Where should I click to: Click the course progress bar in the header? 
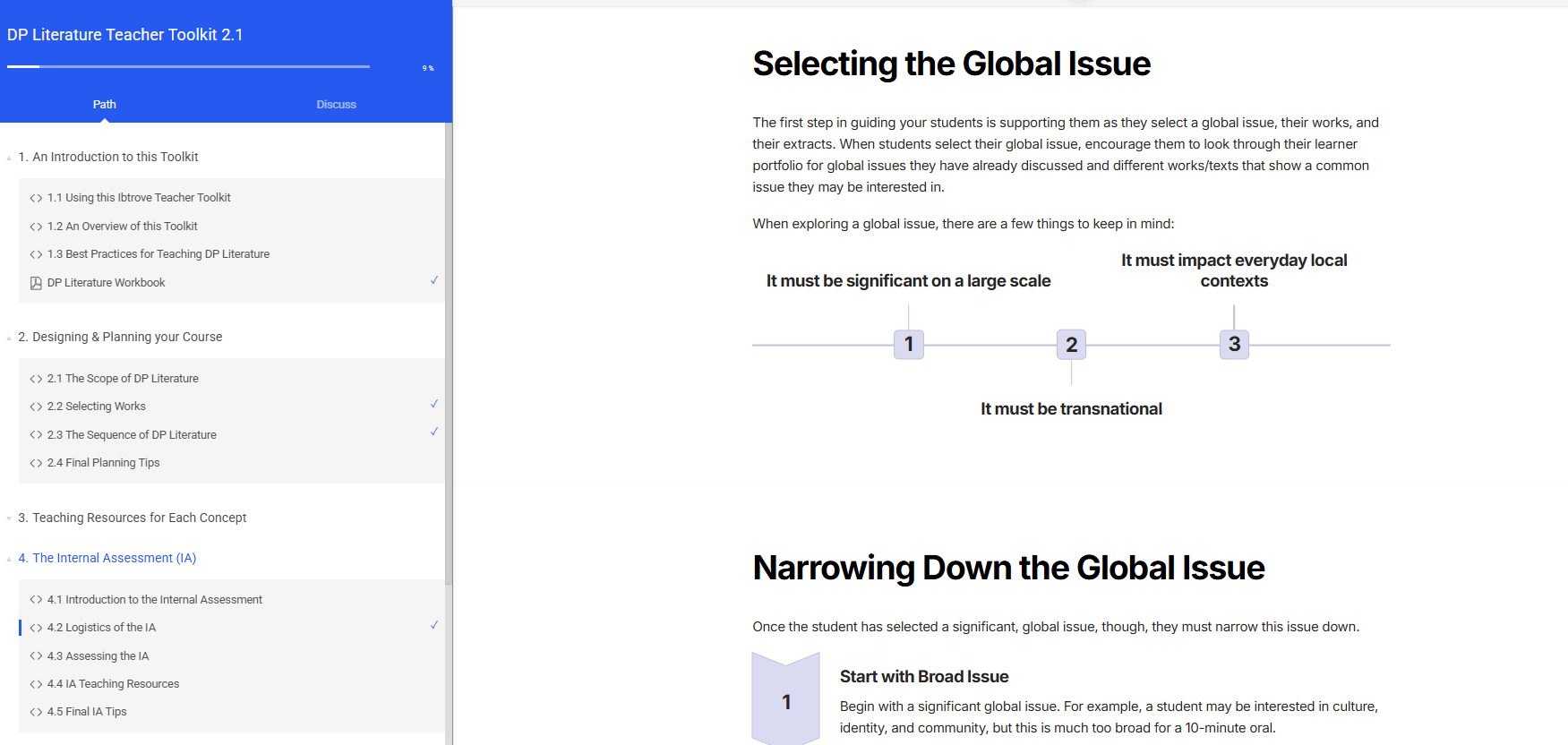tap(188, 66)
